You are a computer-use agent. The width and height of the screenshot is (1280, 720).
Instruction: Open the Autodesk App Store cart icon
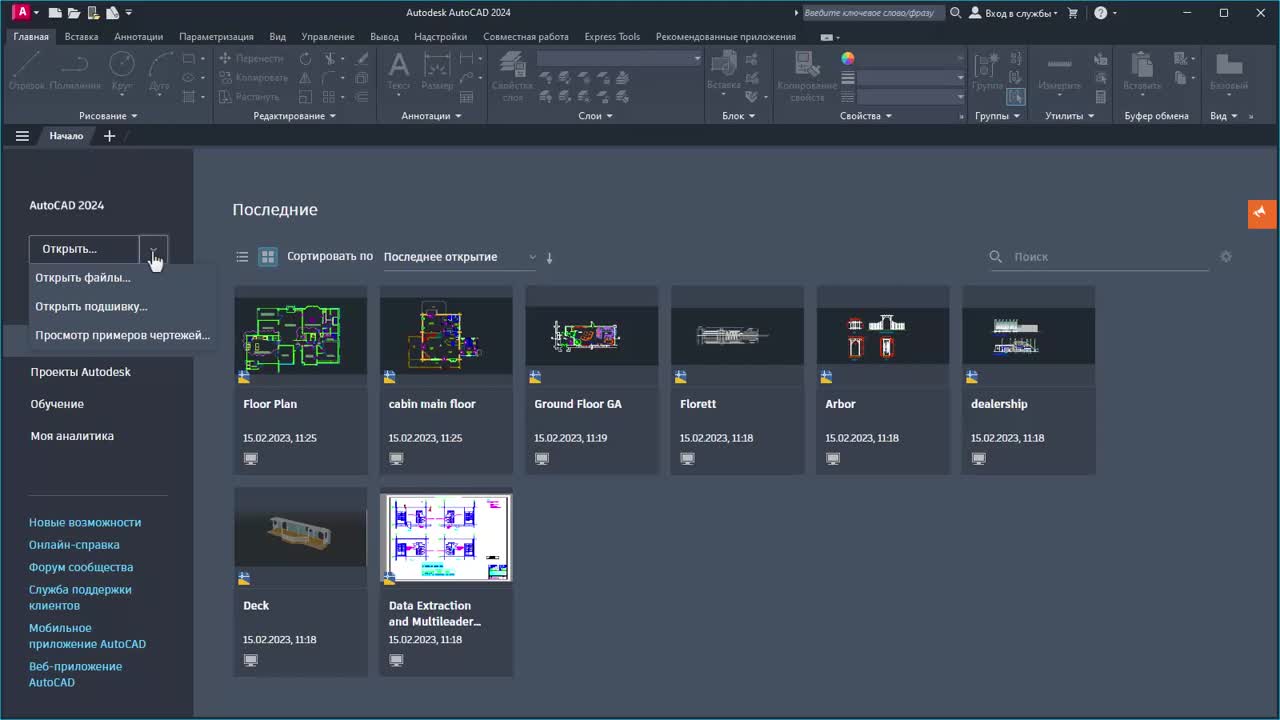coord(1073,13)
